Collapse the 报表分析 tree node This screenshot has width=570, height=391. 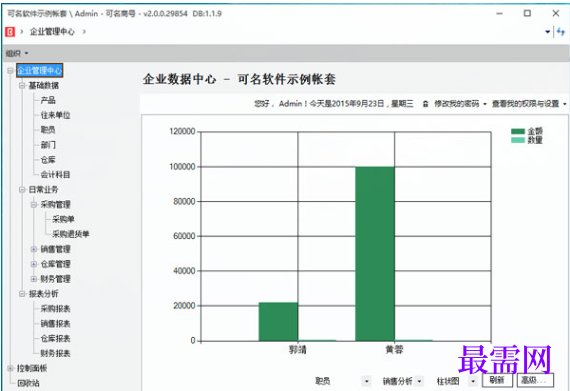point(22,294)
